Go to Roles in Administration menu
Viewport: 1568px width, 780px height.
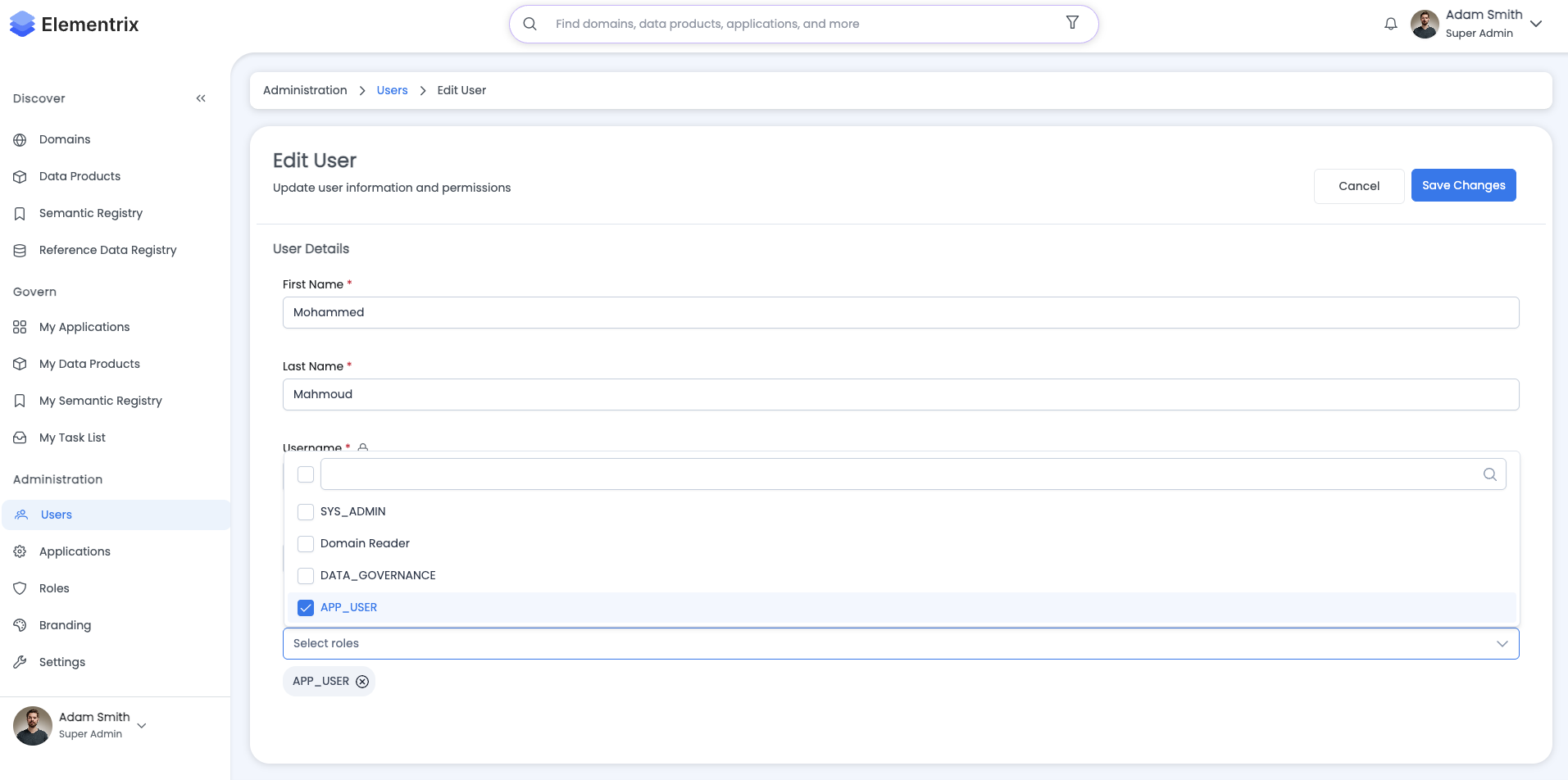[x=54, y=588]
